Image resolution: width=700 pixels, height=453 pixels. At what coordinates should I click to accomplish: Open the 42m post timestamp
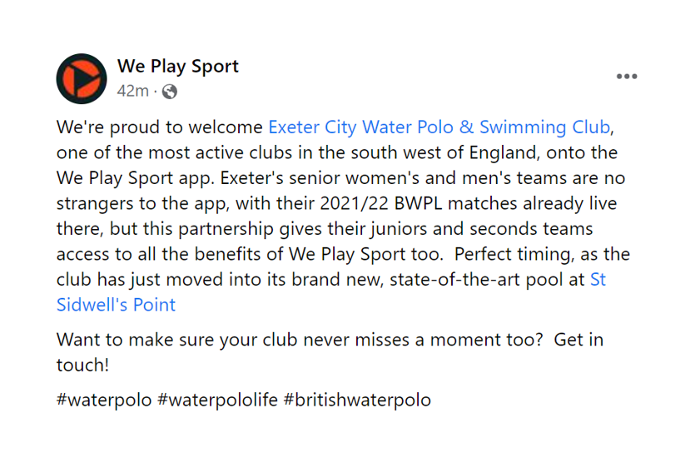(x=132, y=92)
